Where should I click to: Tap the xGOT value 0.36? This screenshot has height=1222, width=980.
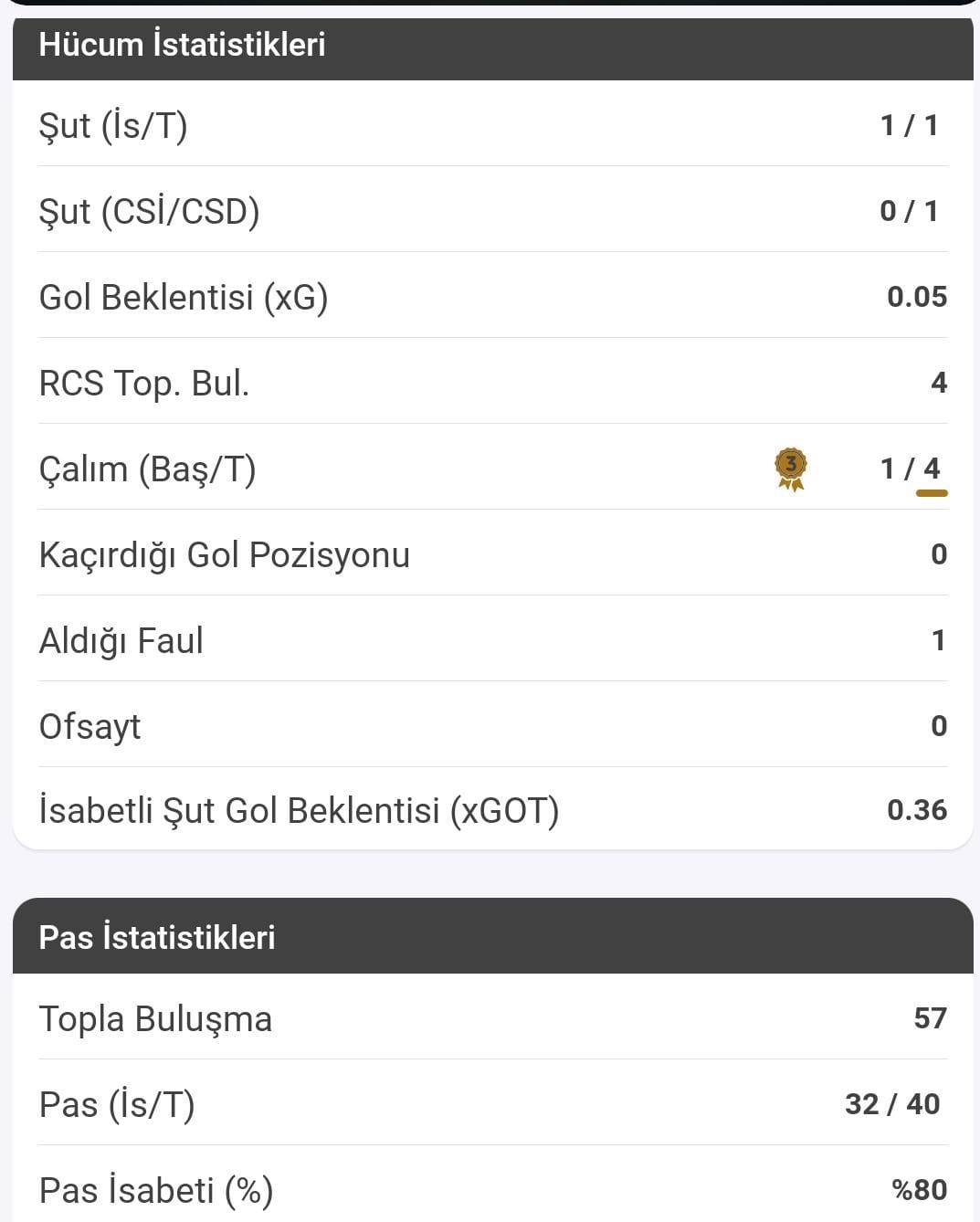point(917,810)
